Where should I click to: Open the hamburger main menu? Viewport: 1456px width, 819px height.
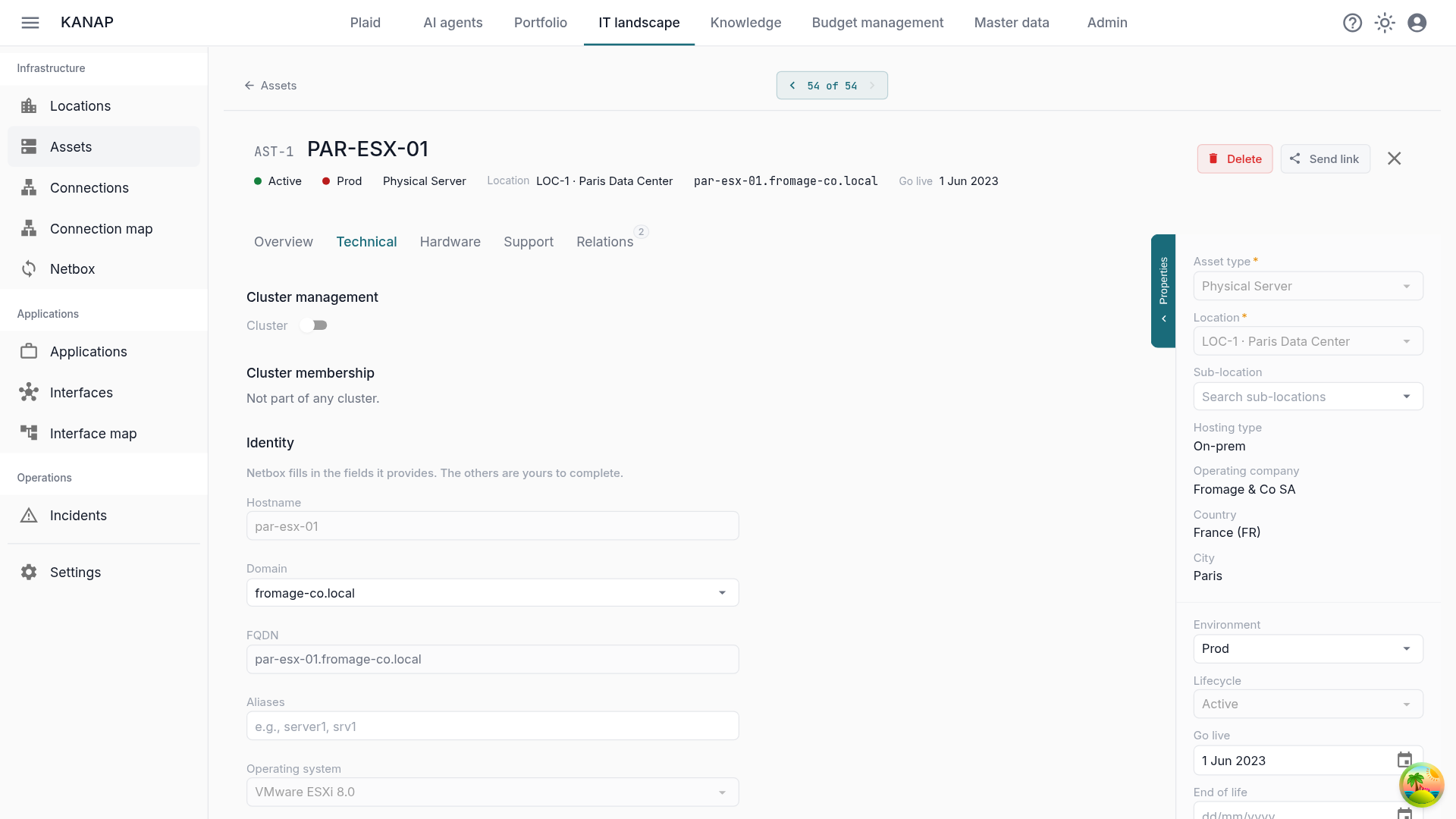[30, 23]
